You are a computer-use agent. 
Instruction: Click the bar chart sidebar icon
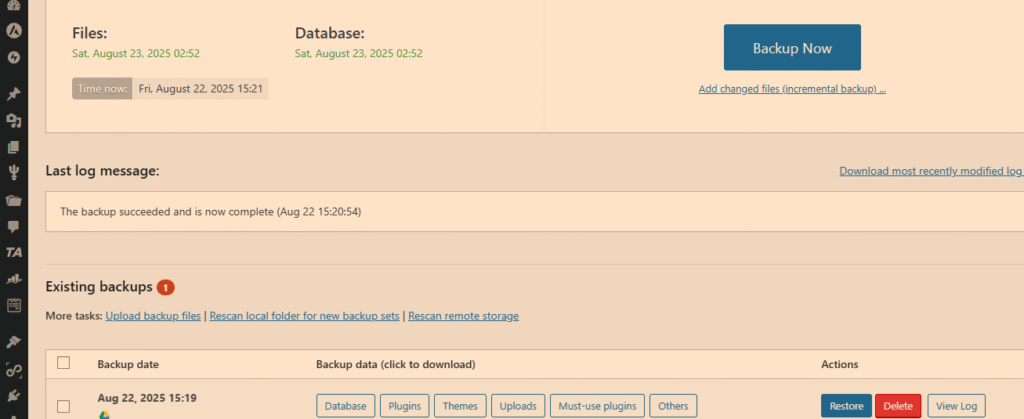tap(13, 279)
